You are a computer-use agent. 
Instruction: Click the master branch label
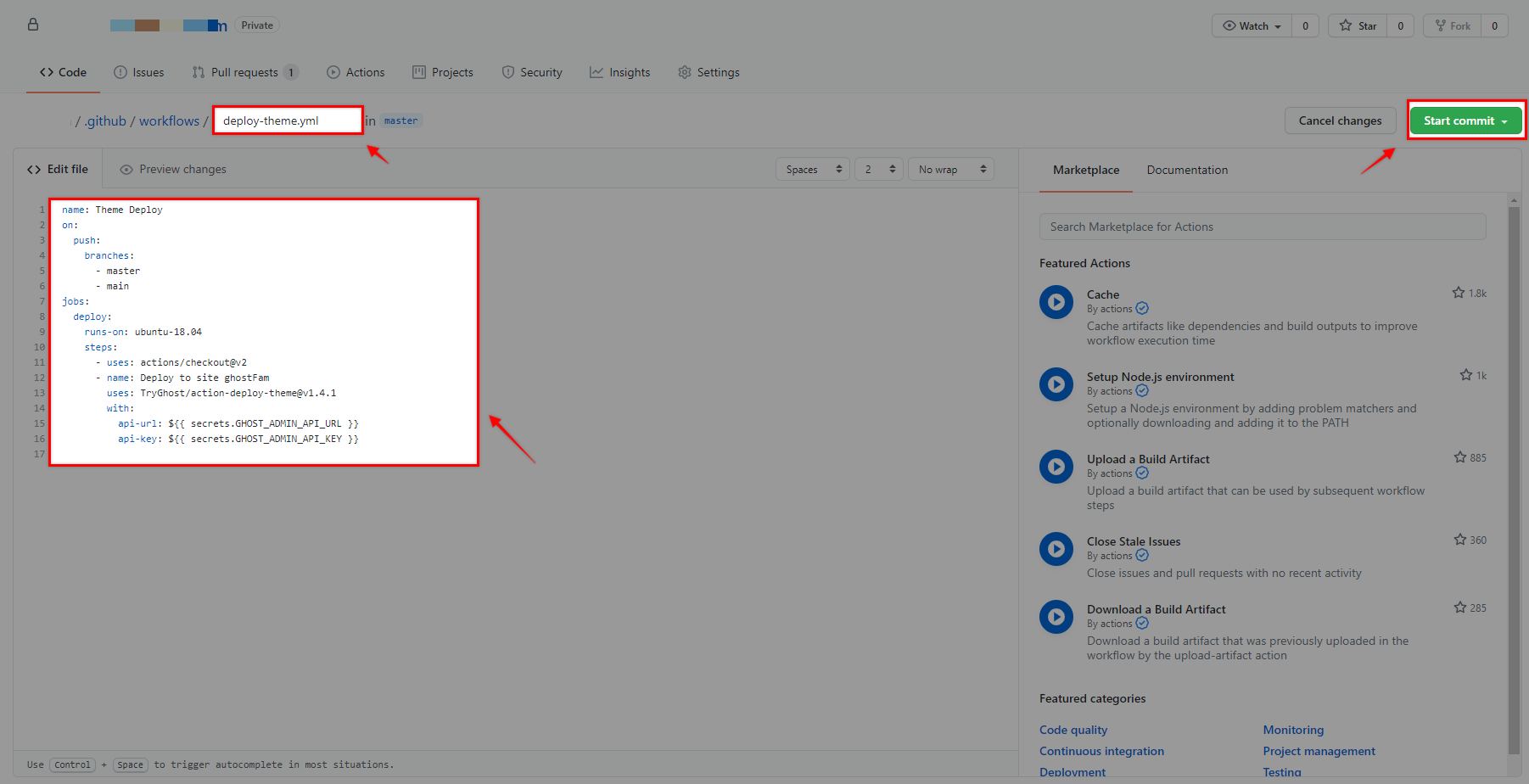point(400,120)
